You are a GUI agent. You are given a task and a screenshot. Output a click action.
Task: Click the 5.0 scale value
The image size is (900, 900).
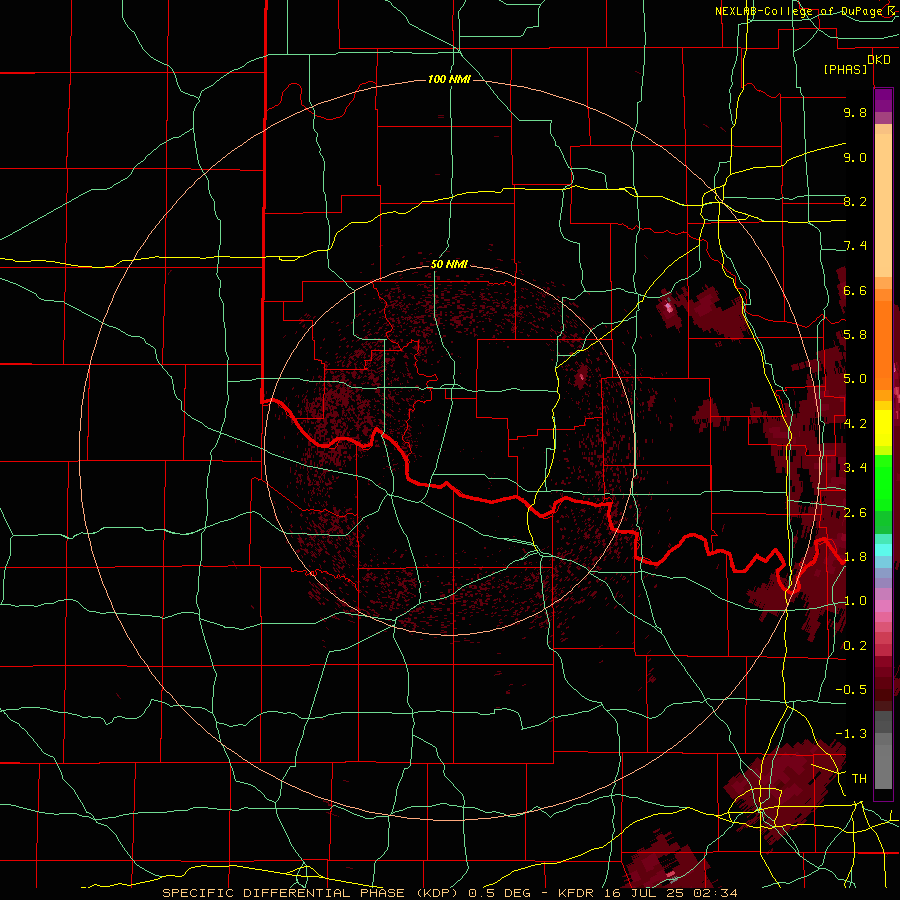tap(855, 379)
